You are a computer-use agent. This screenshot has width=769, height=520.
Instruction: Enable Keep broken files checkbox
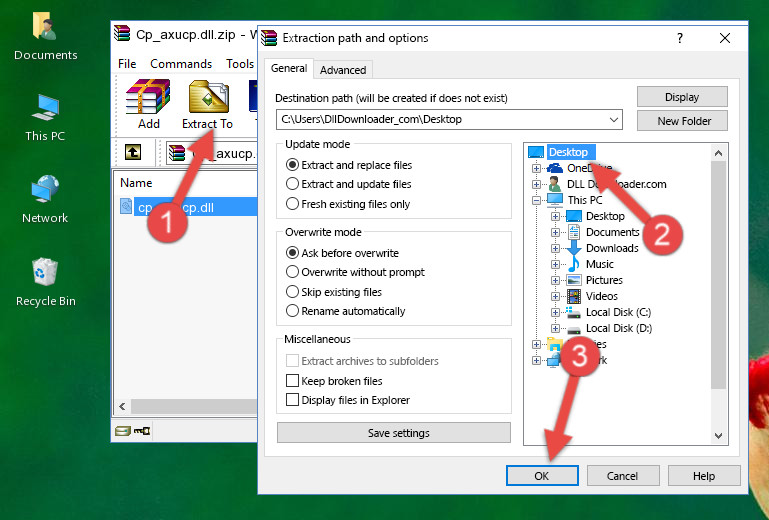pos(292,381)
